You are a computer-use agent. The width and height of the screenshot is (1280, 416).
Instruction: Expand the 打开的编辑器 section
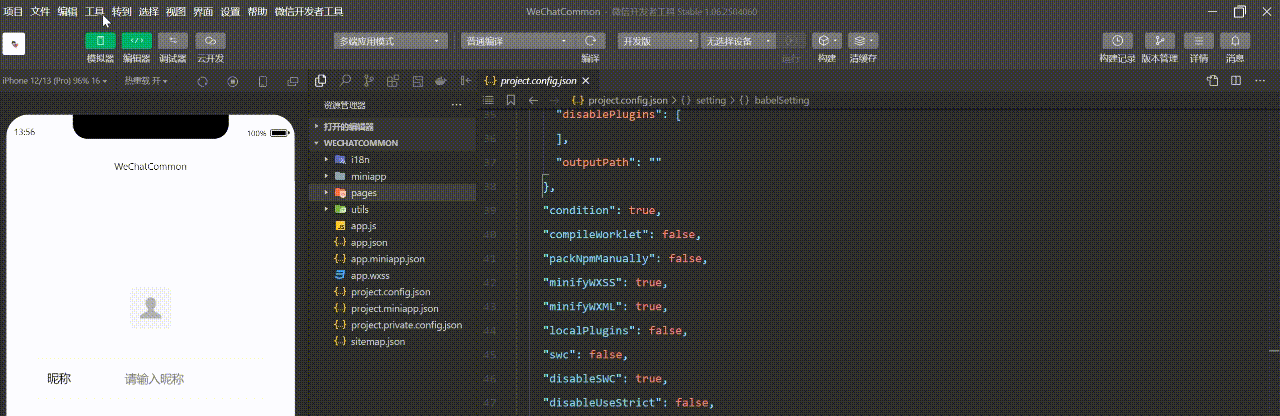[x=392, y=127]
